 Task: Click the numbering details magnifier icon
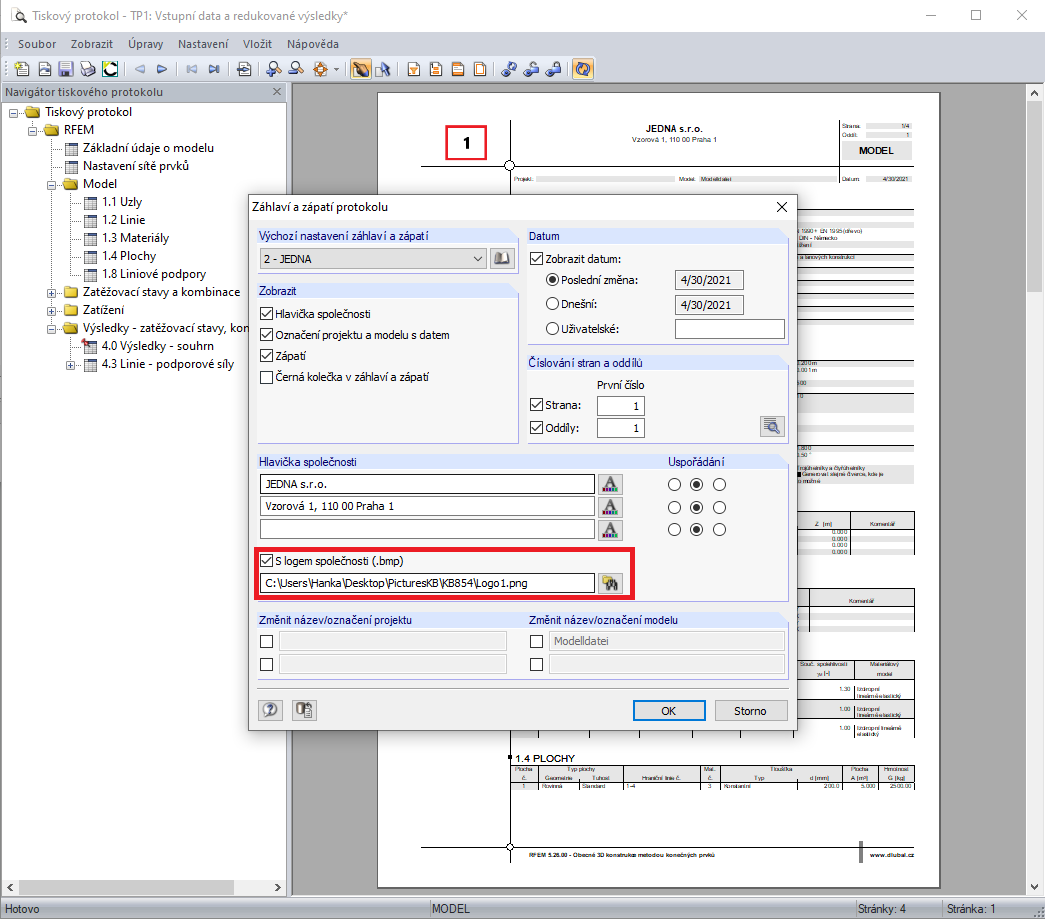point(772,427)
